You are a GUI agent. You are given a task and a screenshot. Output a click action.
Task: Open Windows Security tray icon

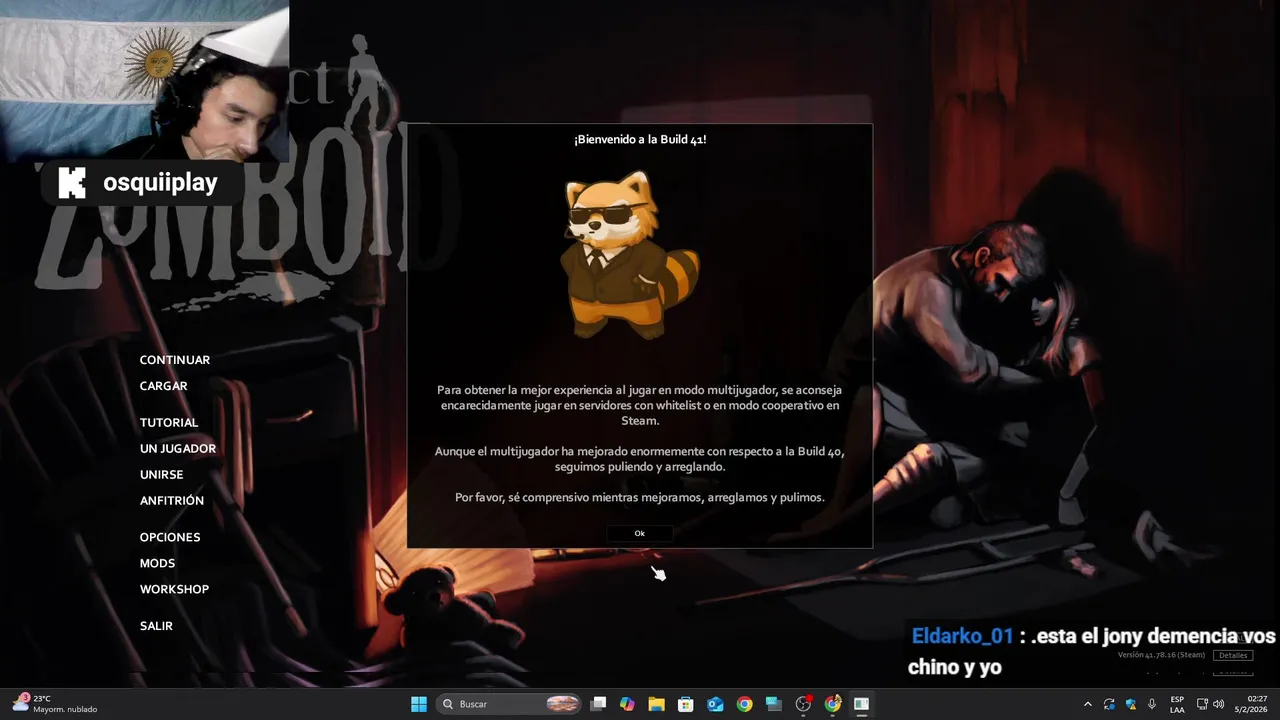click(1130, 704)
